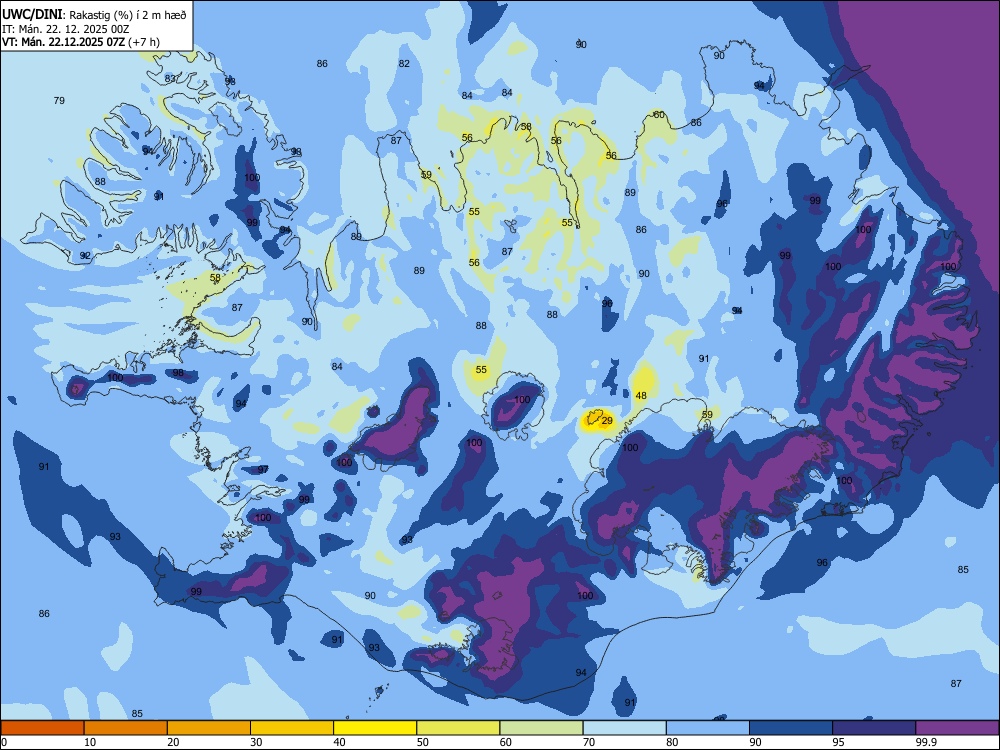Click the "10" color scale label
Image resolution: width=1000 pixels, height=750 pixels.
(90, 742)
